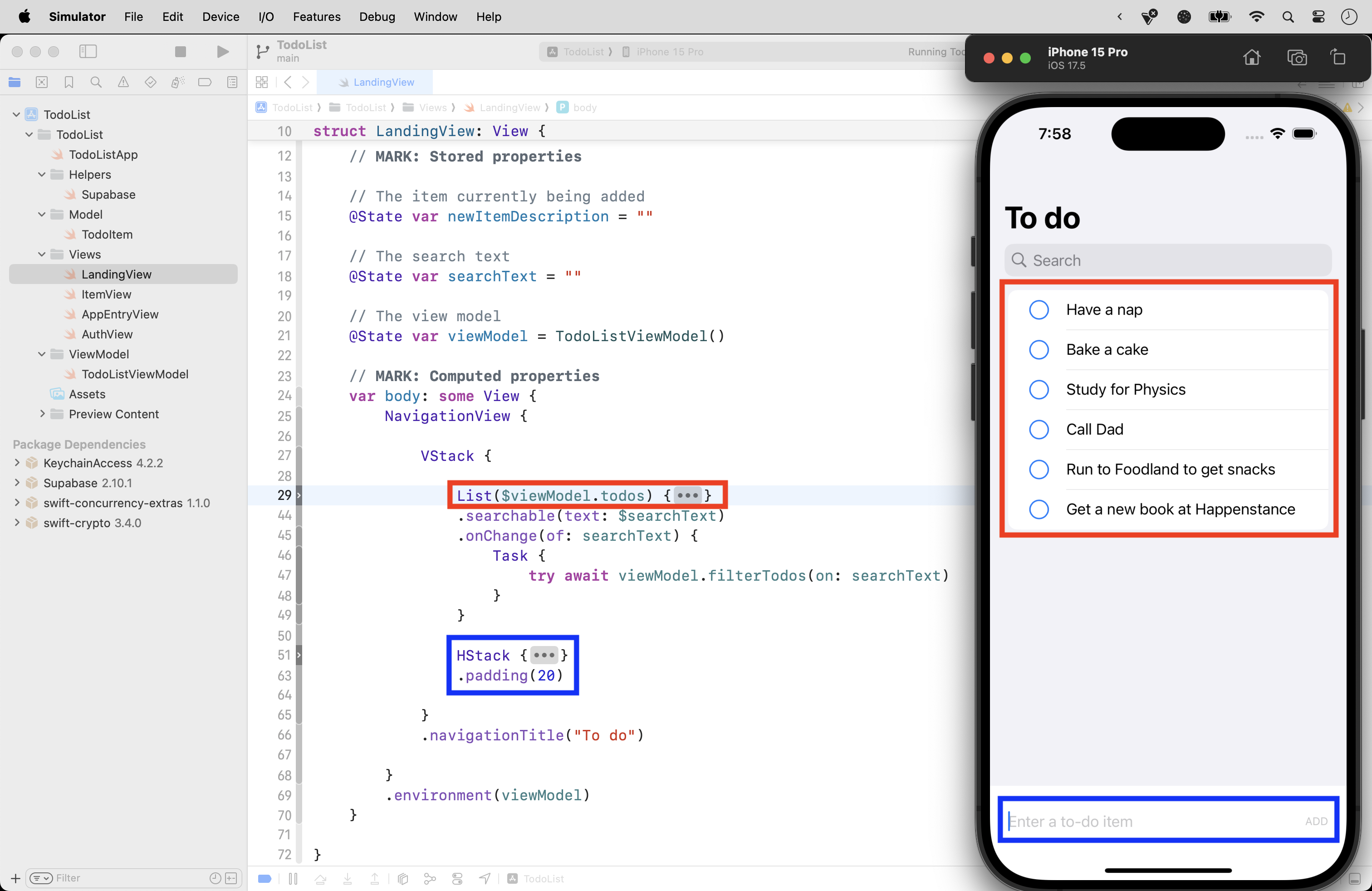Take a simulator screenshot with camera icon

pos(1297,58)
